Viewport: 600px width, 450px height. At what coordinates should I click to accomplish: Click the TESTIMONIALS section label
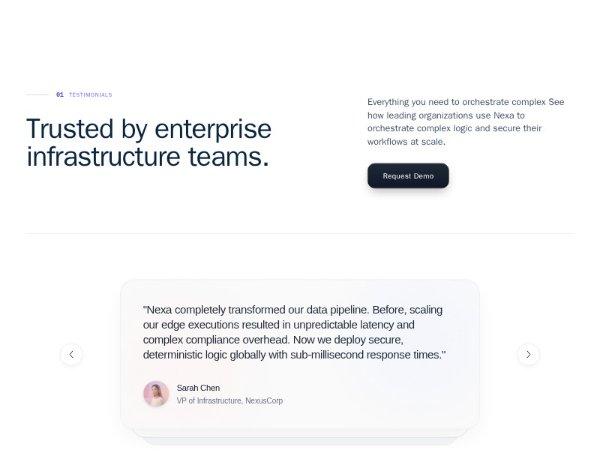(90, 95)
